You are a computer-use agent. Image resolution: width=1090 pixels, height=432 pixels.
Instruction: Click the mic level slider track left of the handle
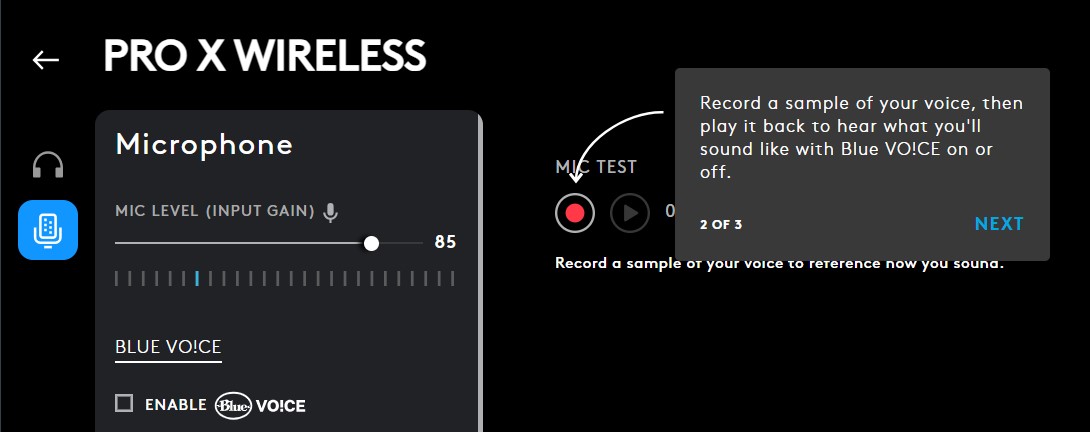(240, 243)
